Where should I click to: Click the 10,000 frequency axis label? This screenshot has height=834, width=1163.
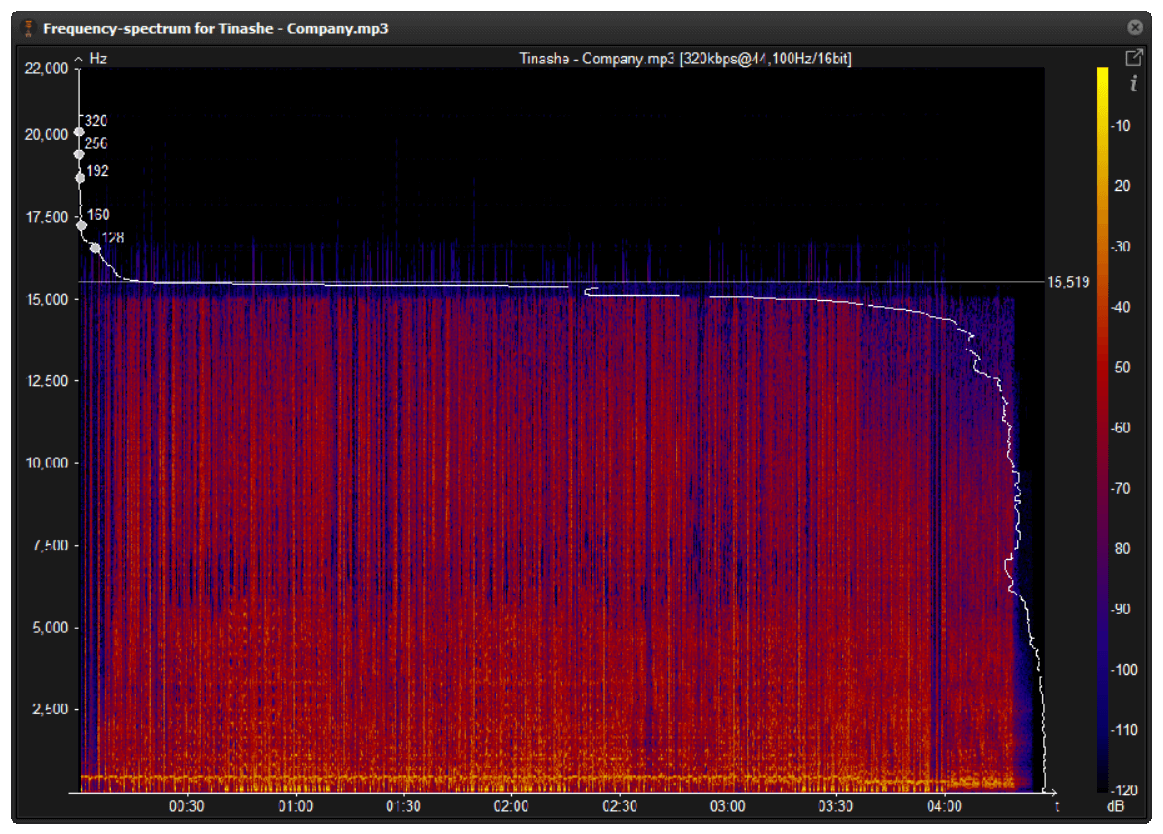pyautogui.click(x=46, y=463)
